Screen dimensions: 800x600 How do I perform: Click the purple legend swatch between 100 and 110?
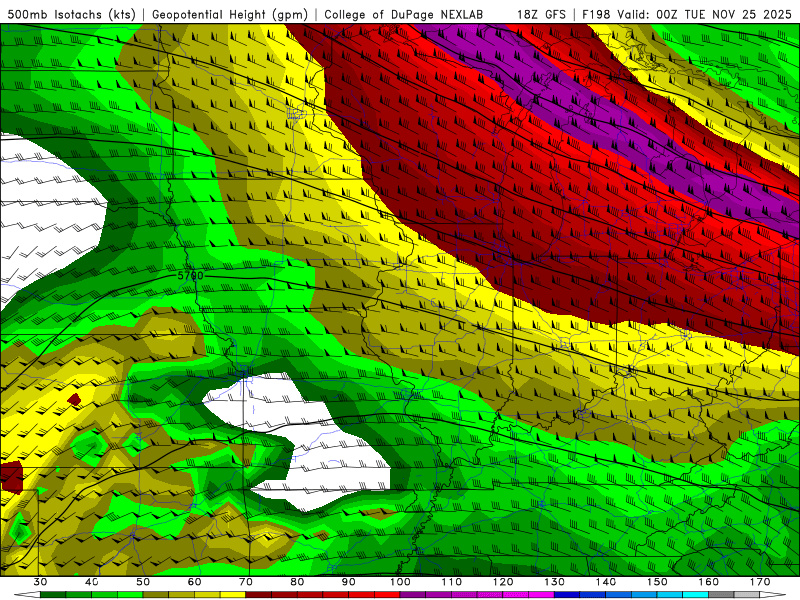click(413, 595)
